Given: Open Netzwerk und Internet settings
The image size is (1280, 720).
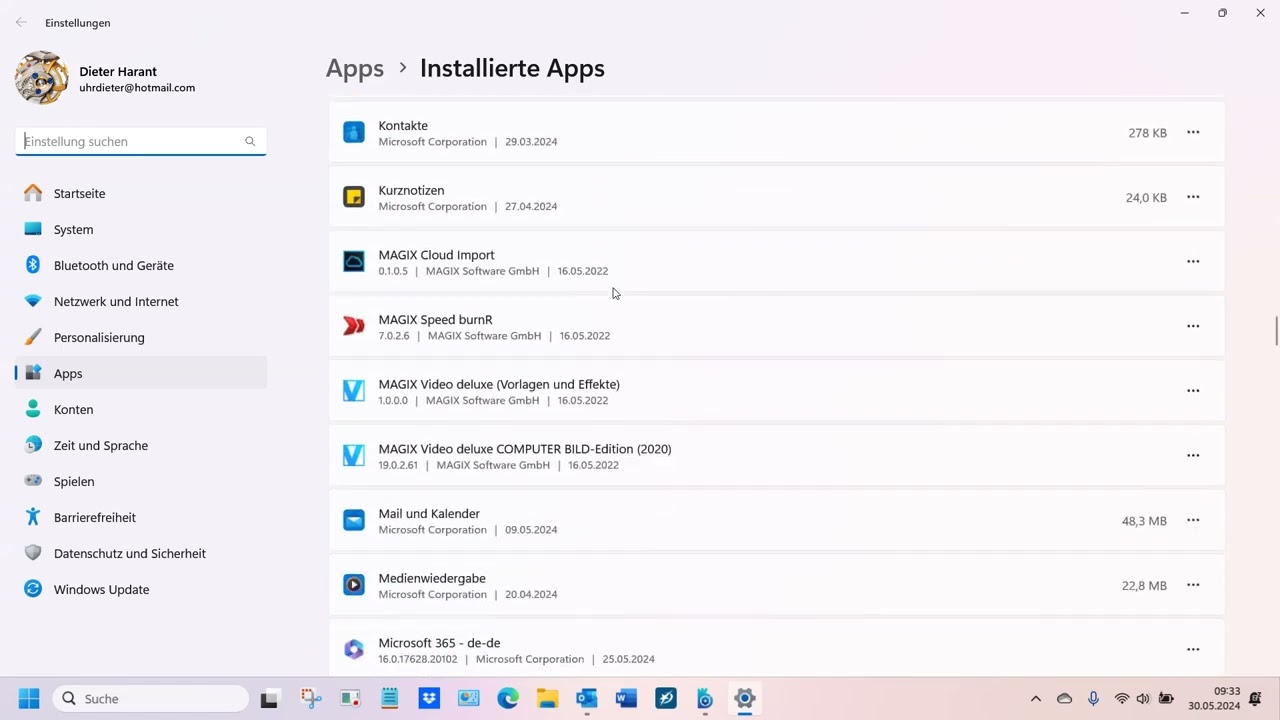Looking at the screenshot, I should point(141,301).
